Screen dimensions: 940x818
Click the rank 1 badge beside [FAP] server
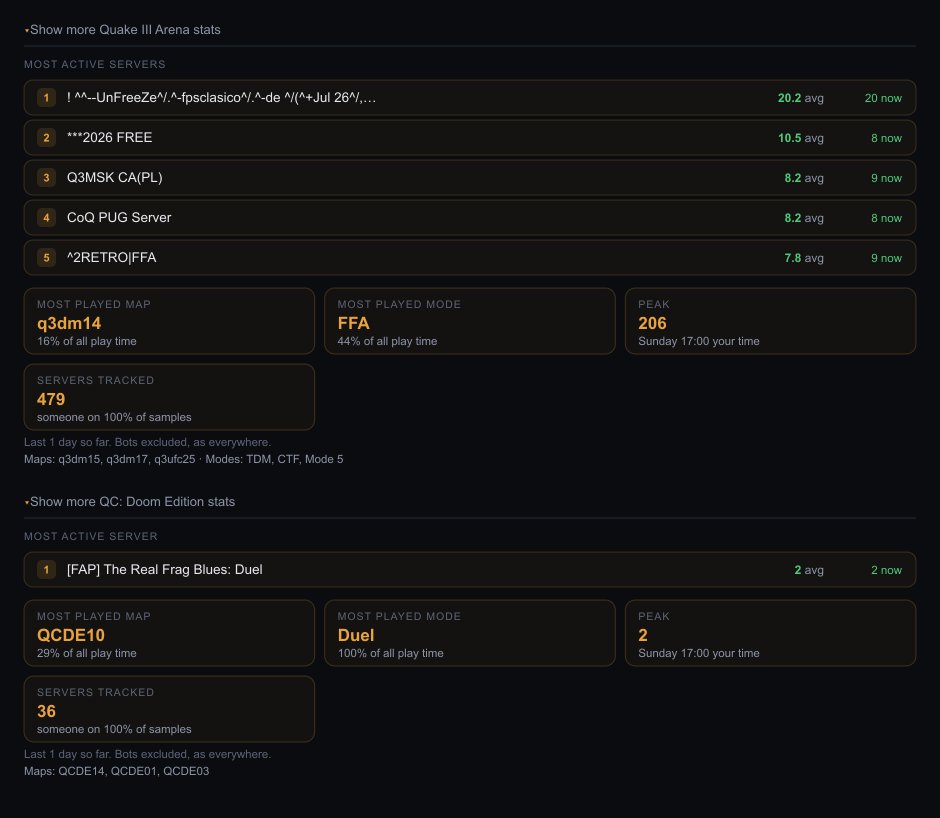click(x=46, y=570)
